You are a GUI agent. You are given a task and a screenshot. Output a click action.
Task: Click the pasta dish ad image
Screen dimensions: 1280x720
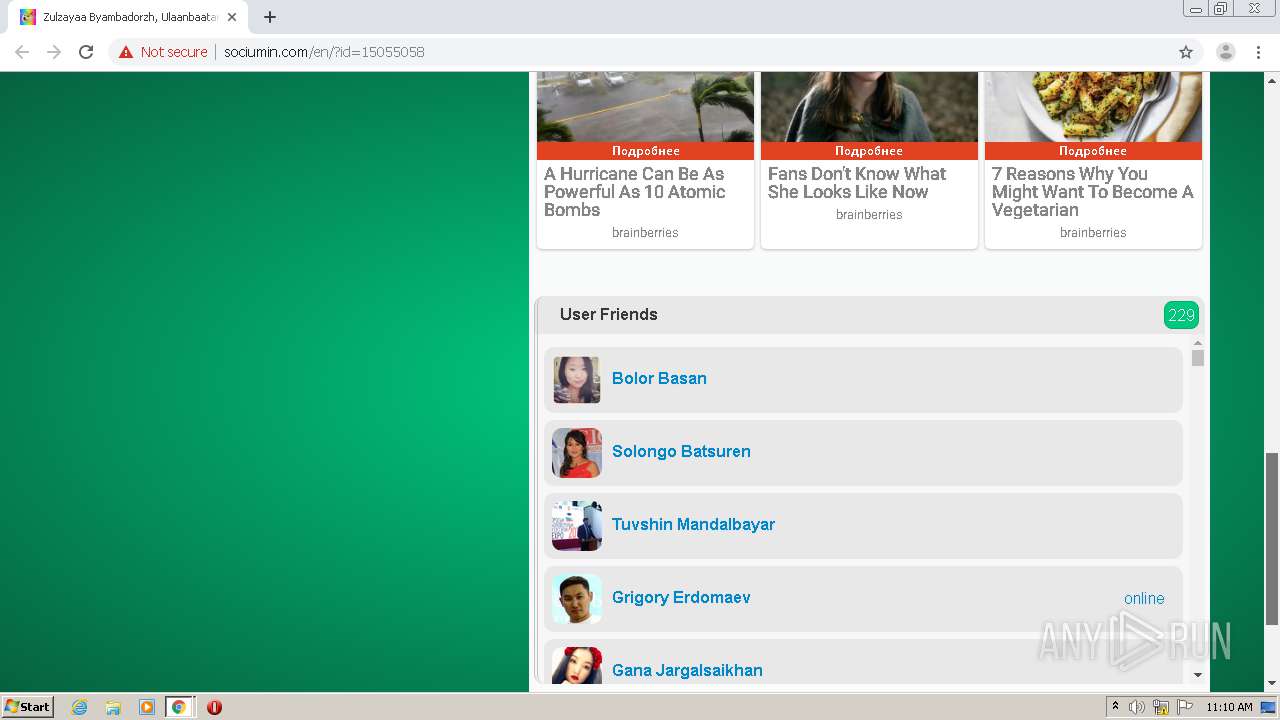click(x=1093, y=107)
